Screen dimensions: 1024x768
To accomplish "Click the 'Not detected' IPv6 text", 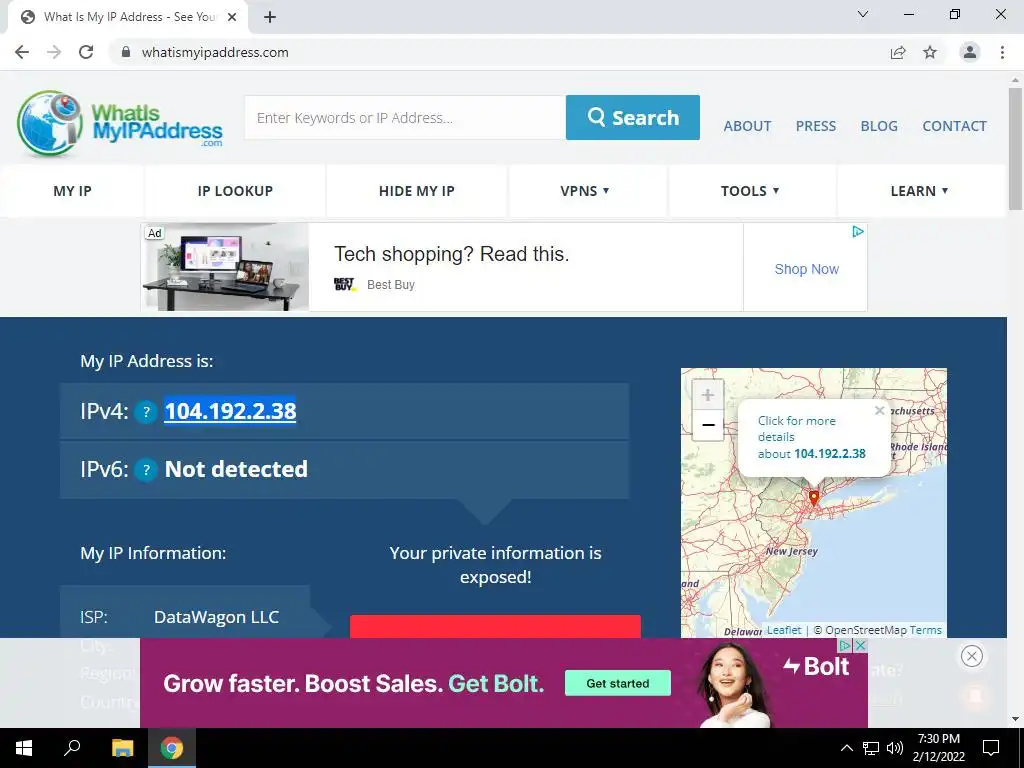I will tap(236, 470).
